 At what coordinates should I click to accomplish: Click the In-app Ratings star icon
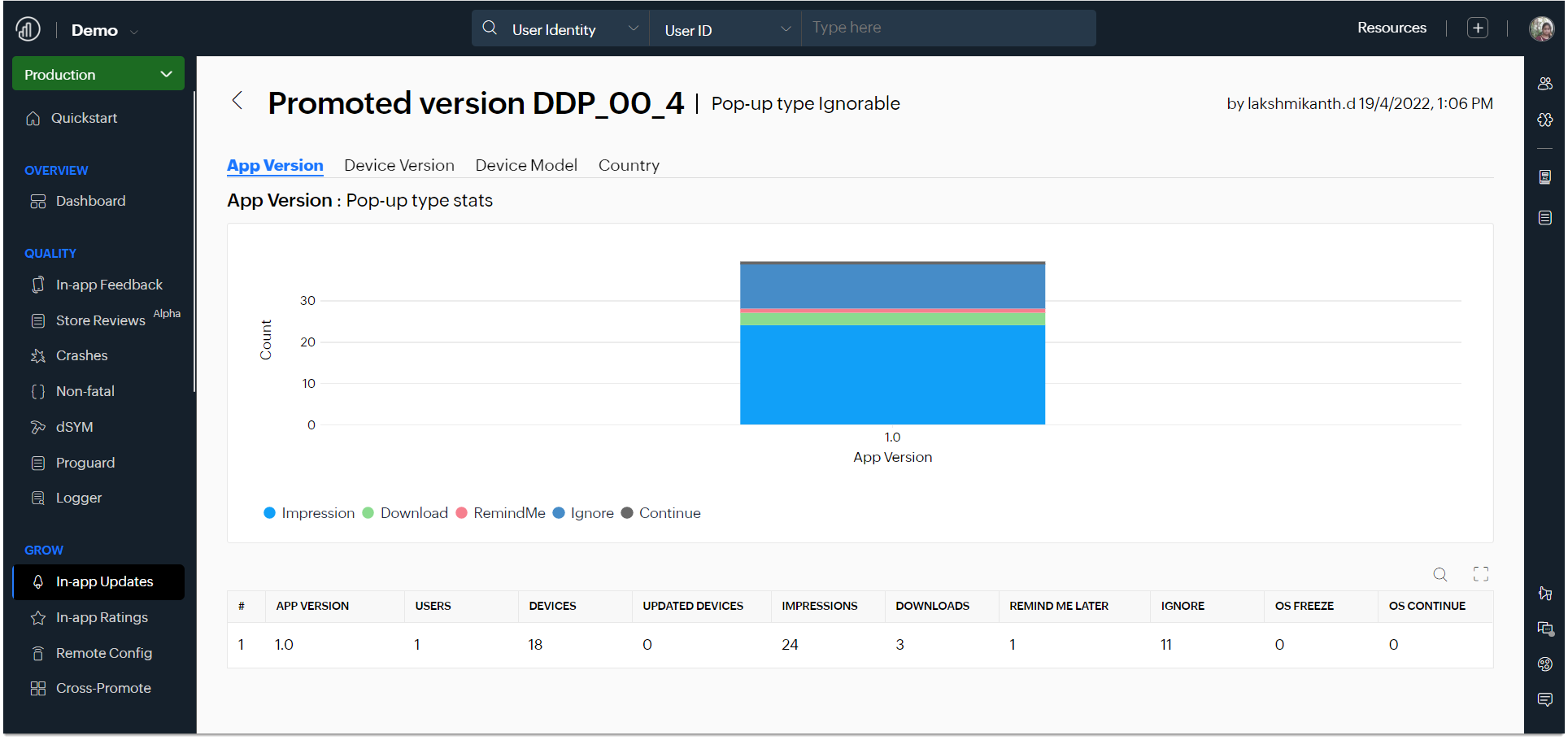(x=38, y=618)
